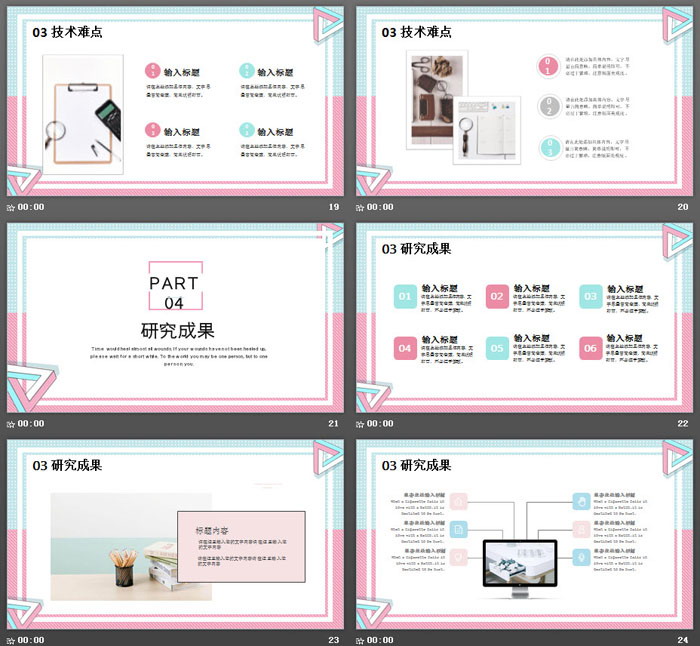
Task: Click the transition star icon under slide 21
Action: point(11,424)
